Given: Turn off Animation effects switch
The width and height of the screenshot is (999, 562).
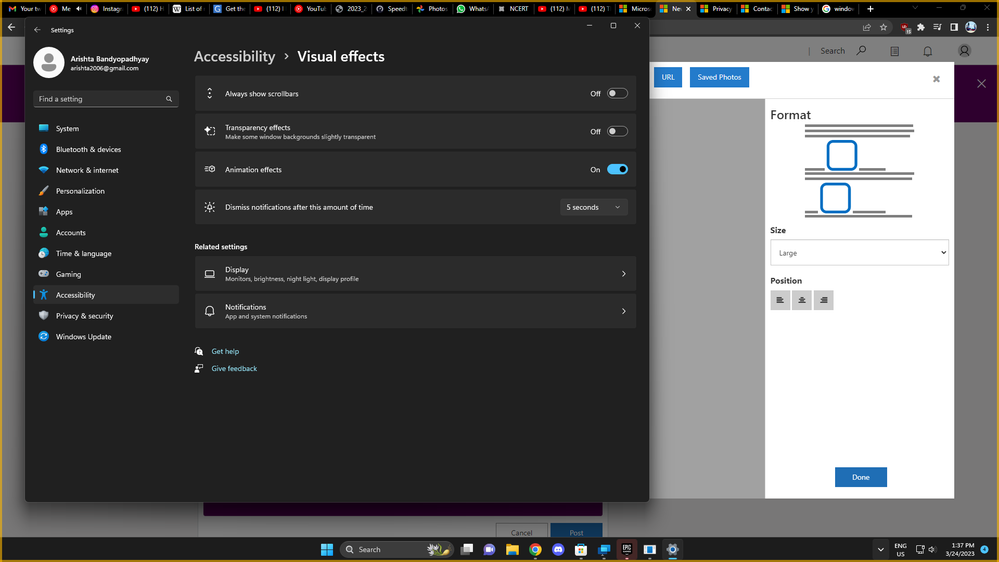Looking at the screenshot, I should [x=617, y=169].
